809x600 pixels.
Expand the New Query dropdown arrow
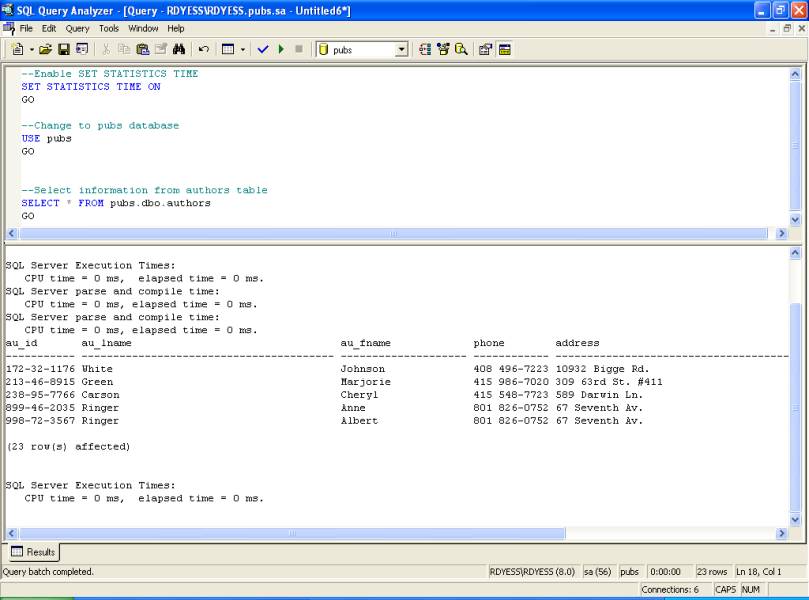coord(31,49)
